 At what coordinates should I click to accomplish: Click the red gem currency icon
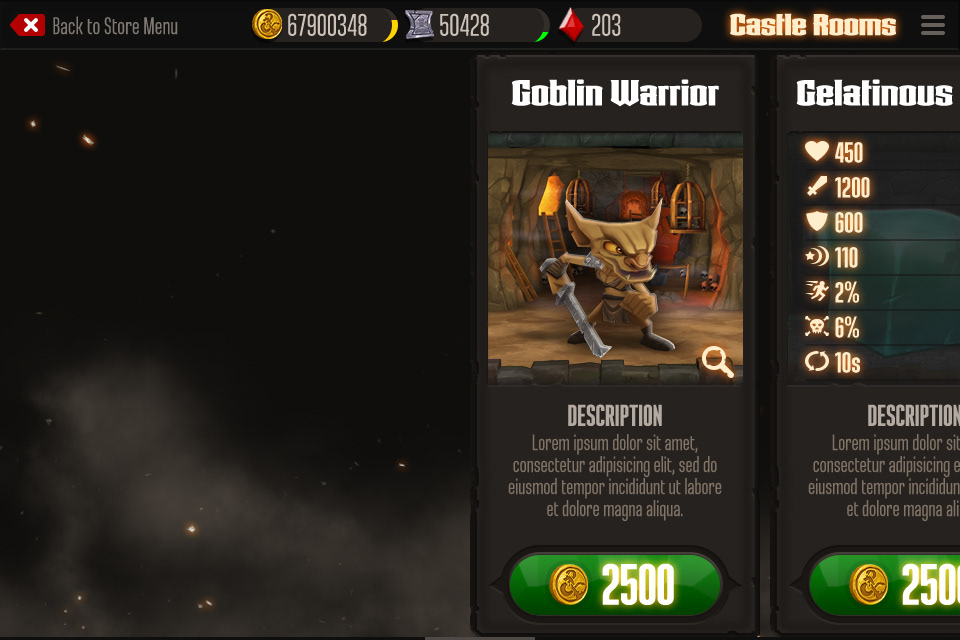[x=571, y=25]
